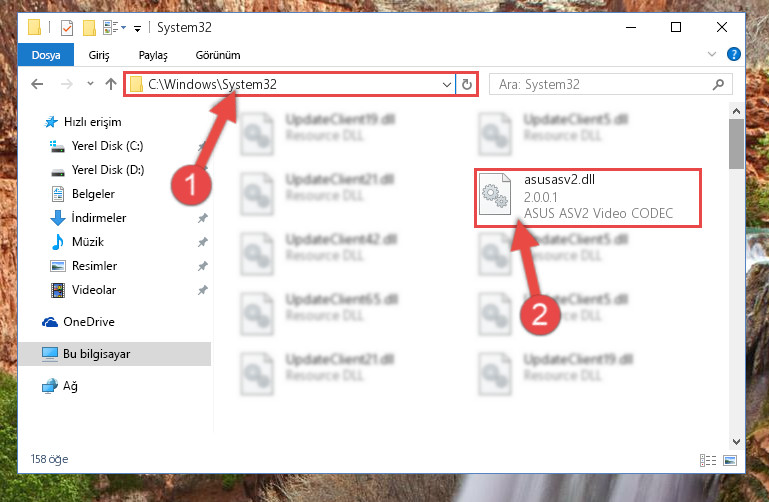The image size is (769, 502).
Task: Click the search magnifier icon
Action: [x=718, y=84]
